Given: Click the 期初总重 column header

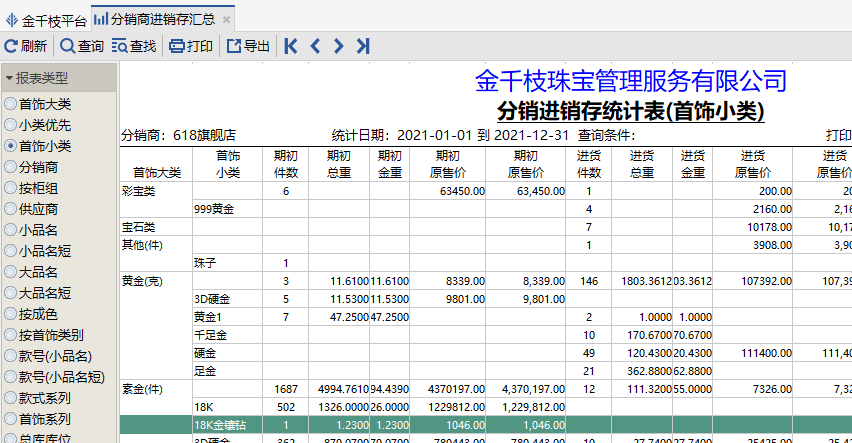Looking at the screenshot, I should click(x=339, y=164).
